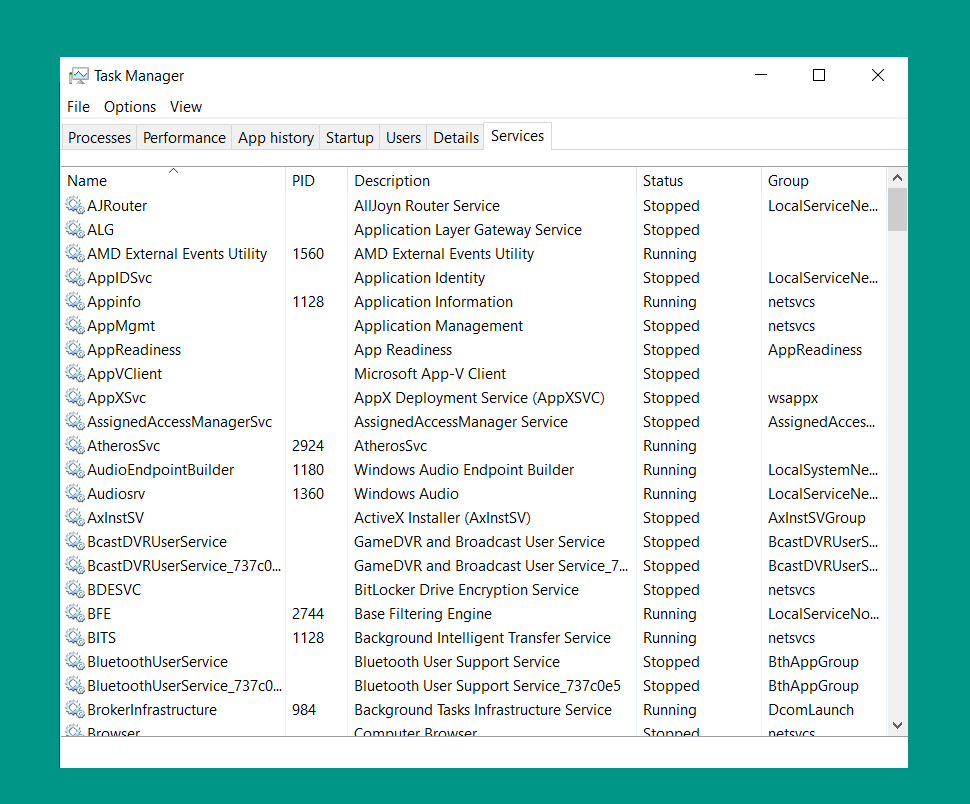The width and height of the screenshot is (970, 804).
Task: Click the AtherosSvc gear icon
Action: [x=75, y=445]
